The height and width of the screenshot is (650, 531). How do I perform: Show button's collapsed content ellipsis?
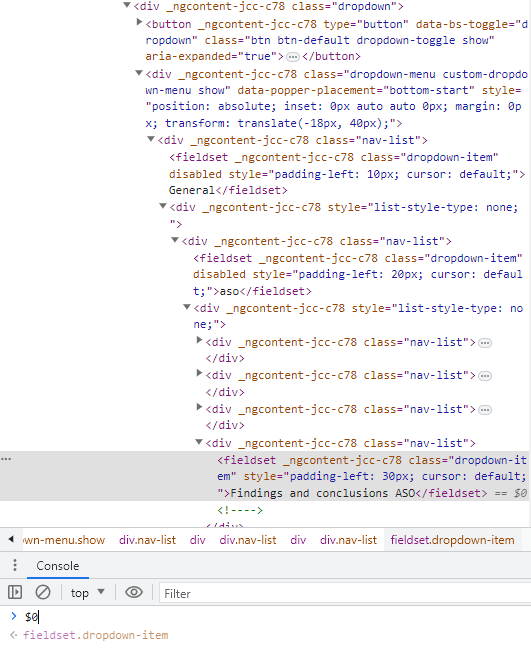(x=293, y=57)
